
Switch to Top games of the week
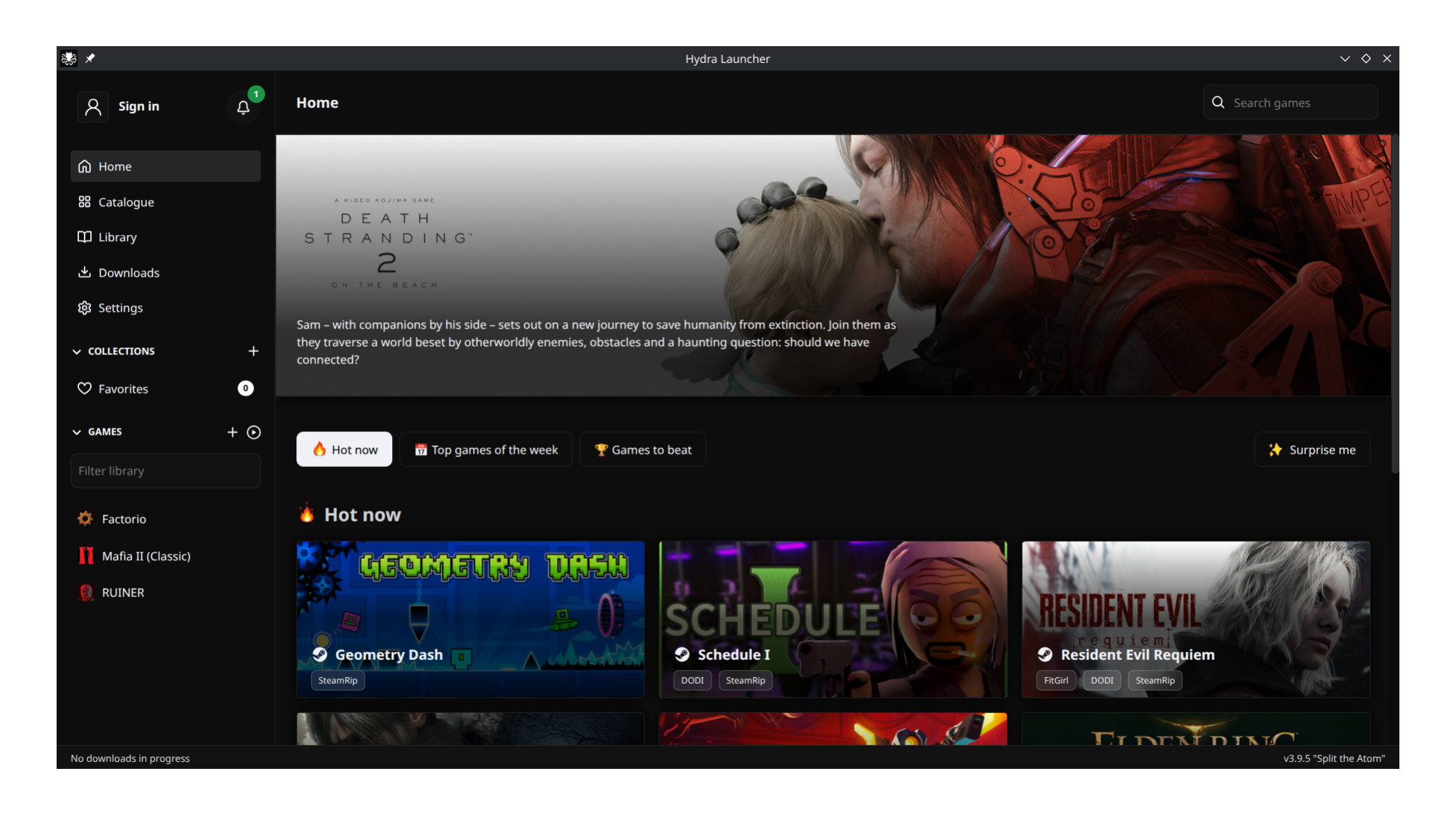tap(486, 449)
